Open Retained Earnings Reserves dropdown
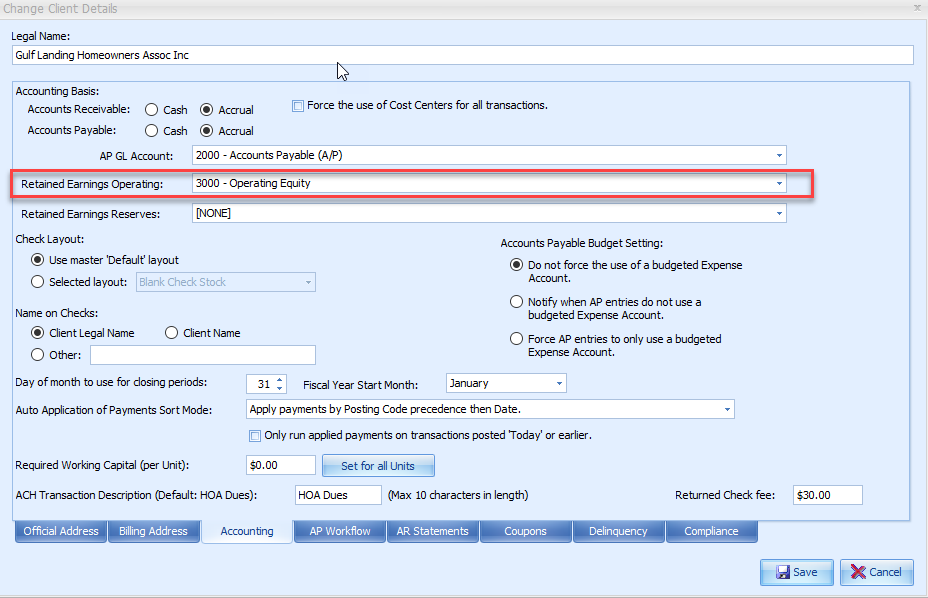The image size is (928, 598). 778,213
